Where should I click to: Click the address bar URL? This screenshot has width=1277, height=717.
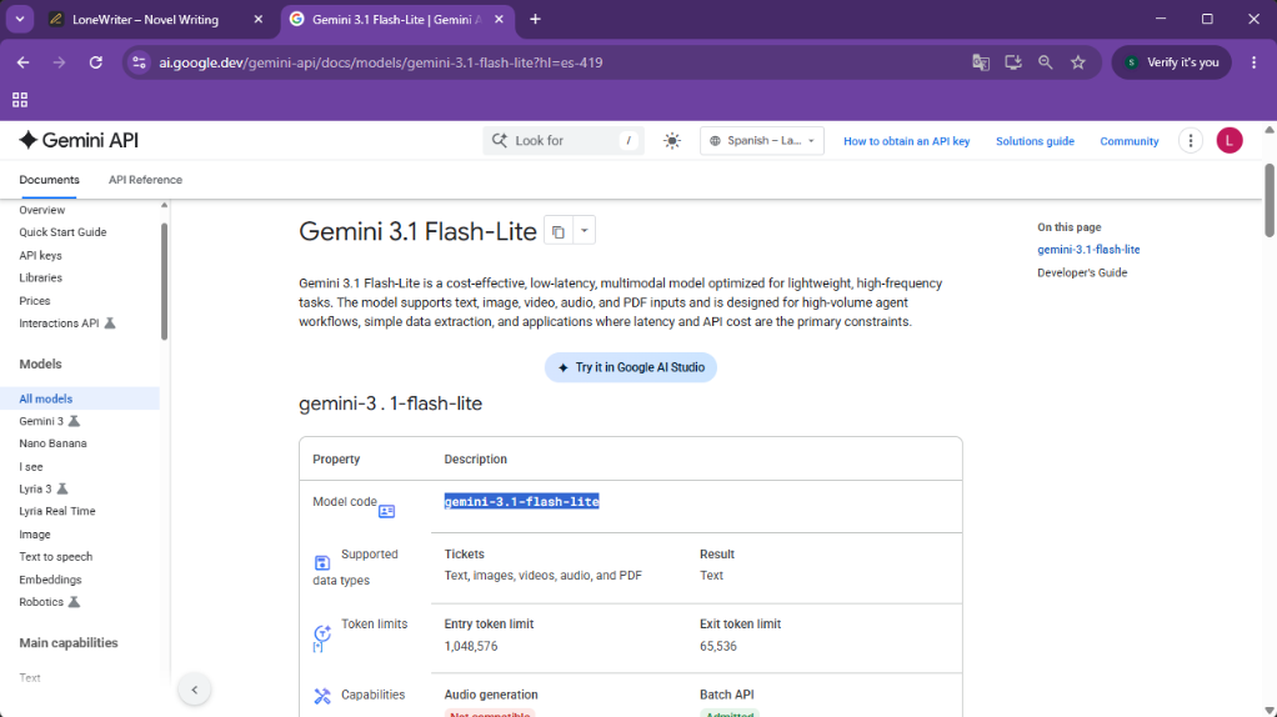click(x=380, y=62)
